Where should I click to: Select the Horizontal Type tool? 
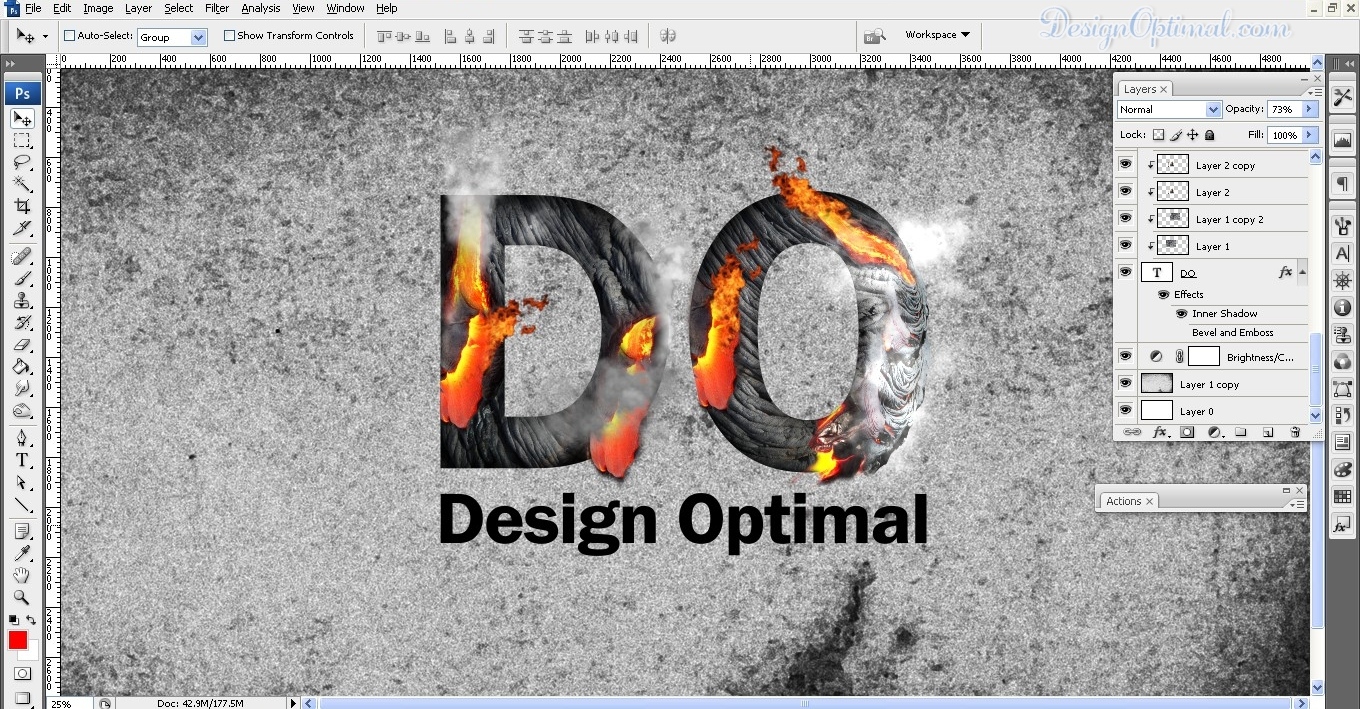[22, 460]
